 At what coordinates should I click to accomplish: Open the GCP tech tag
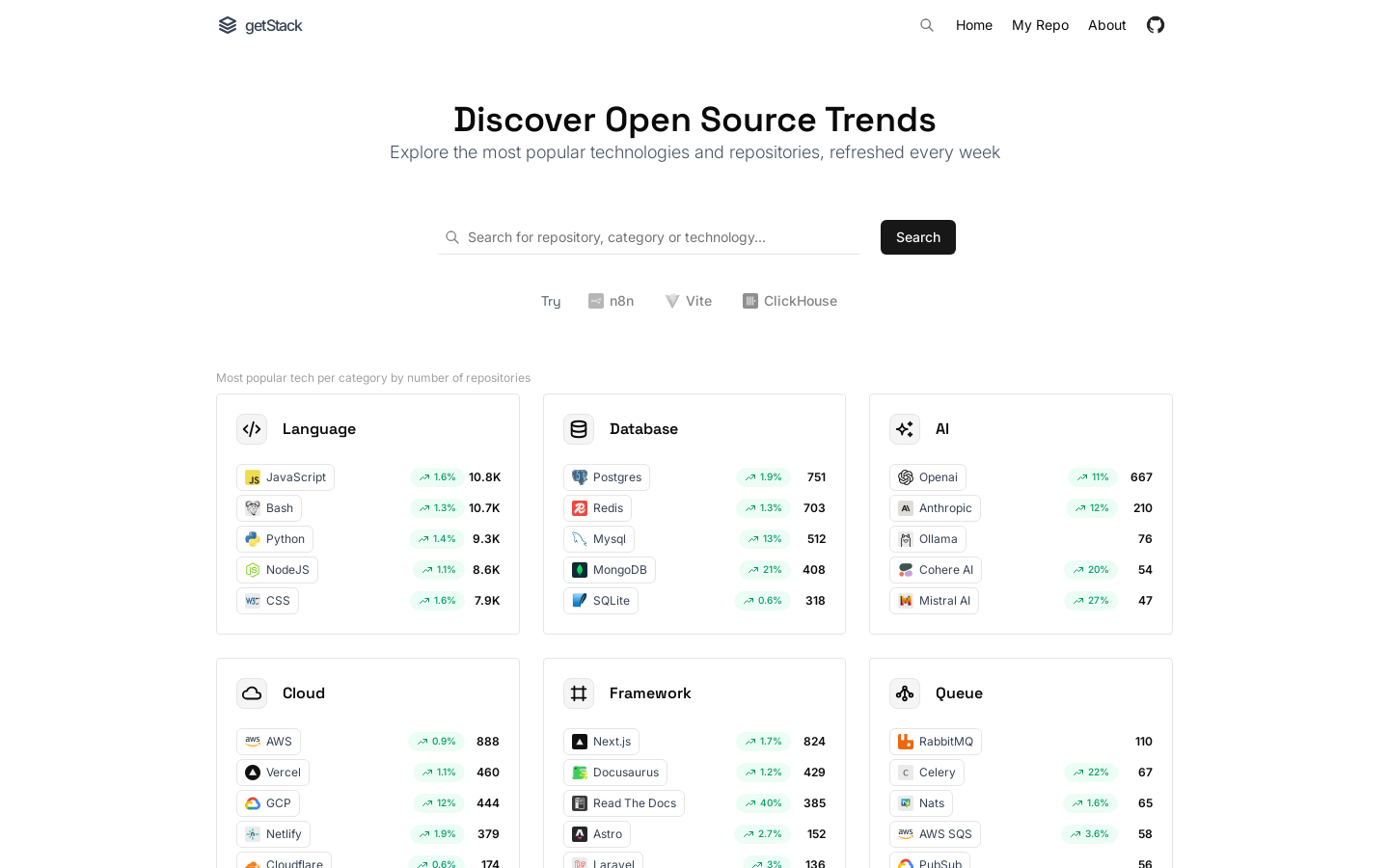tap(268, 803)
